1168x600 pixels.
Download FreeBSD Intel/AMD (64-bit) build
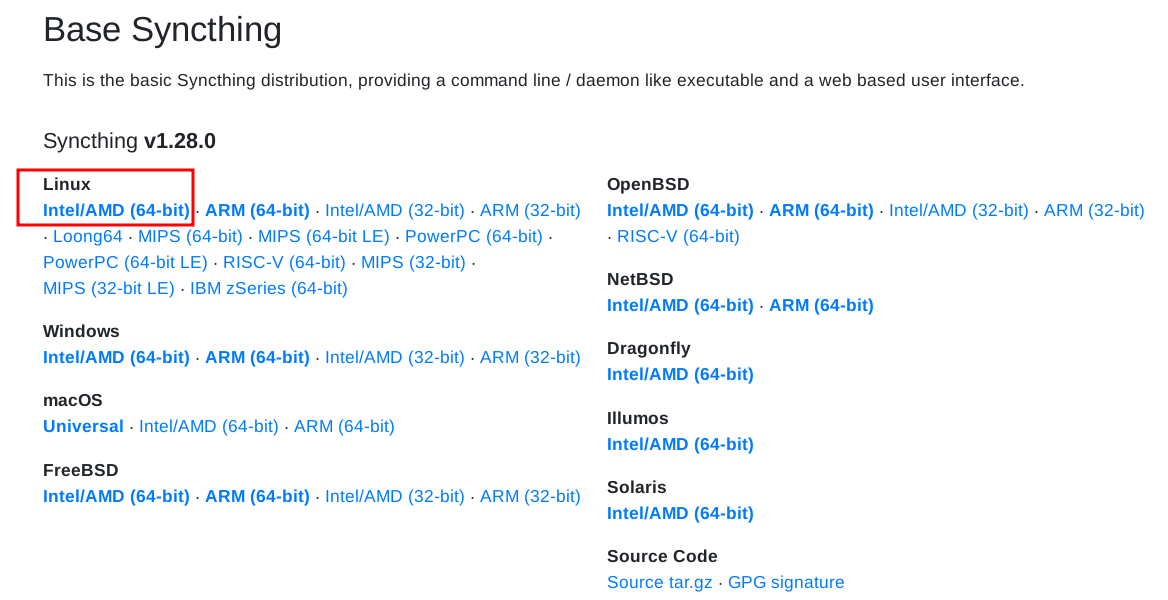(116, 496)
